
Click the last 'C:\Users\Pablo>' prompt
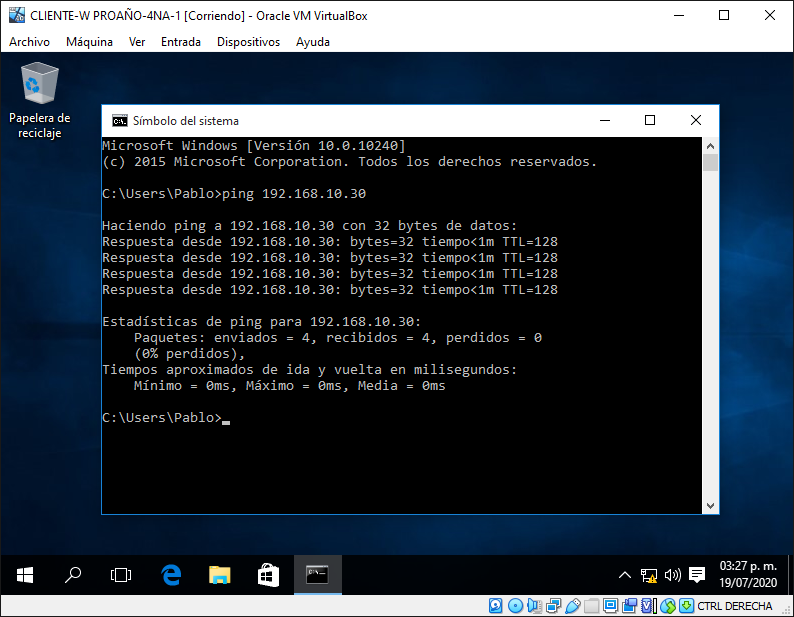(162, 418)
